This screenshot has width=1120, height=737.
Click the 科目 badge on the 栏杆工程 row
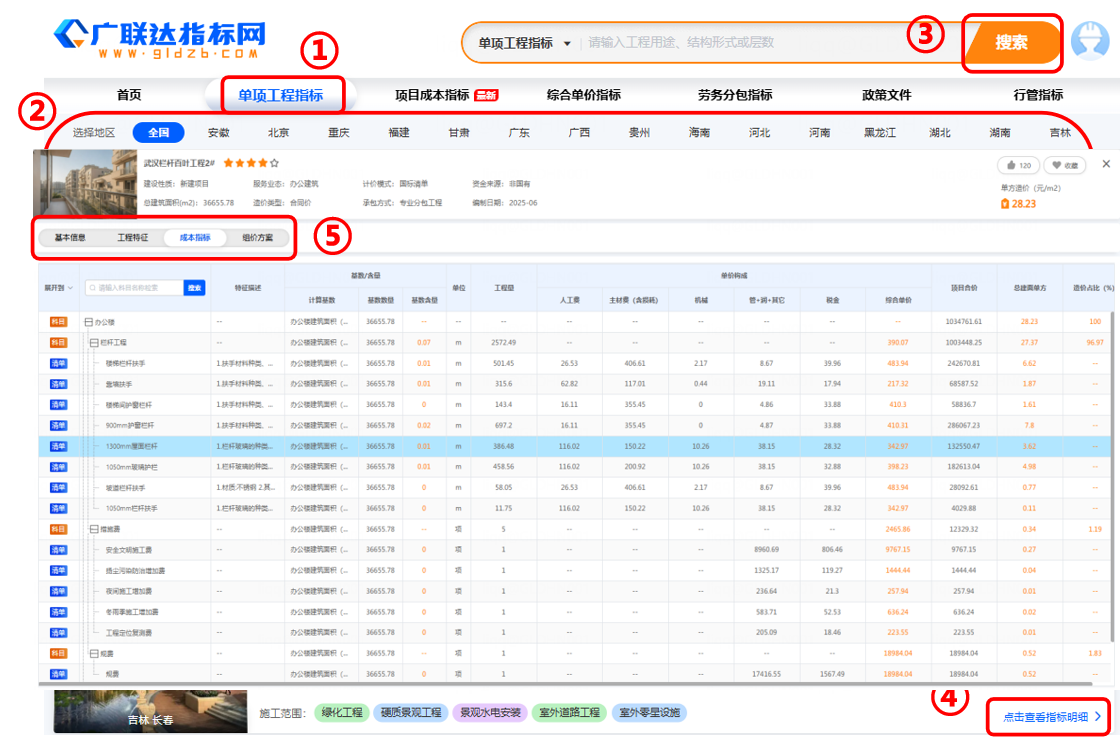(59, 343)
